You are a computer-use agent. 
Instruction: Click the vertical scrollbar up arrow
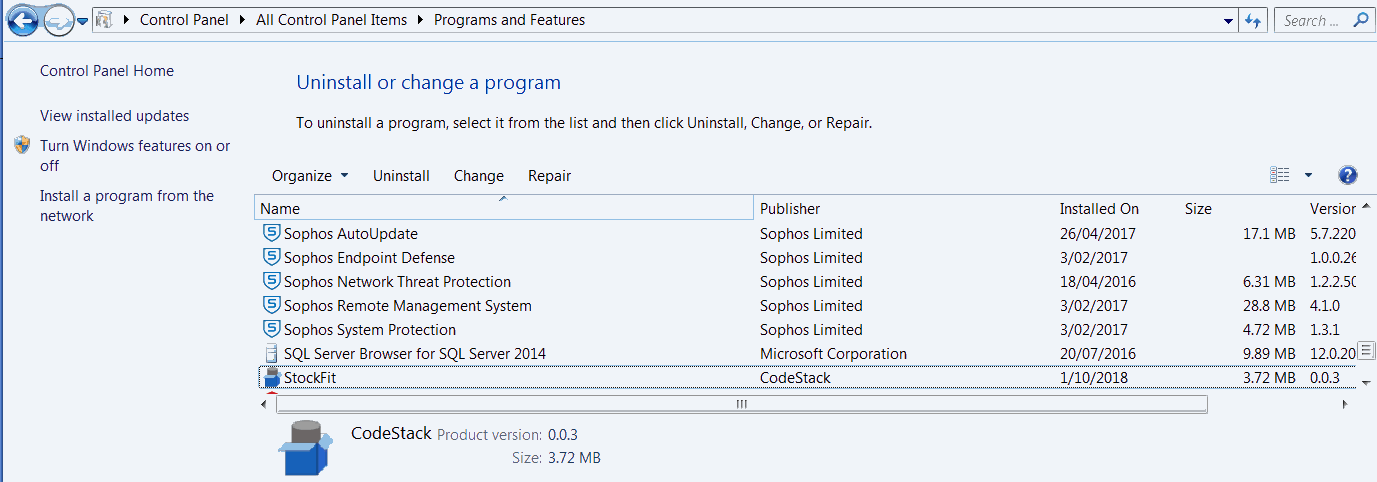coord(1367,205)
